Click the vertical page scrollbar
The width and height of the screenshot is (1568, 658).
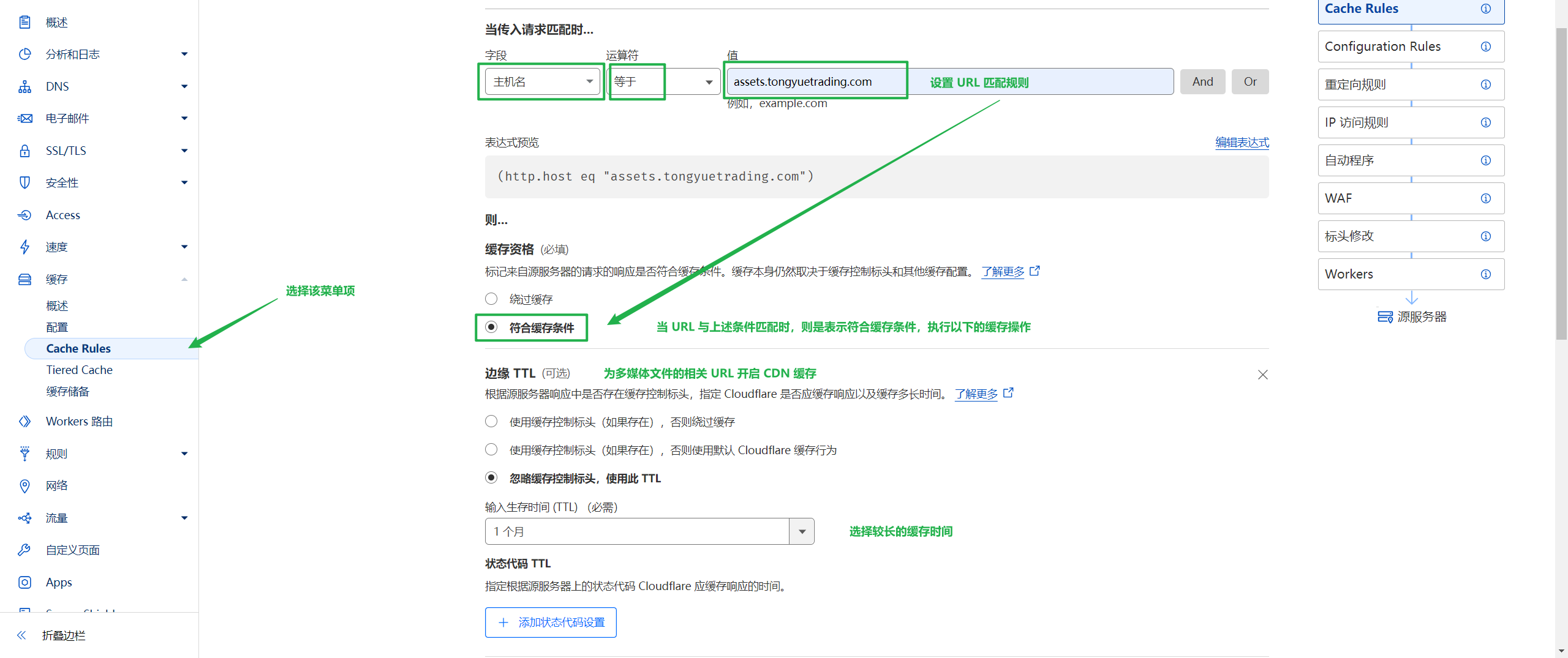pos(1561,184)
